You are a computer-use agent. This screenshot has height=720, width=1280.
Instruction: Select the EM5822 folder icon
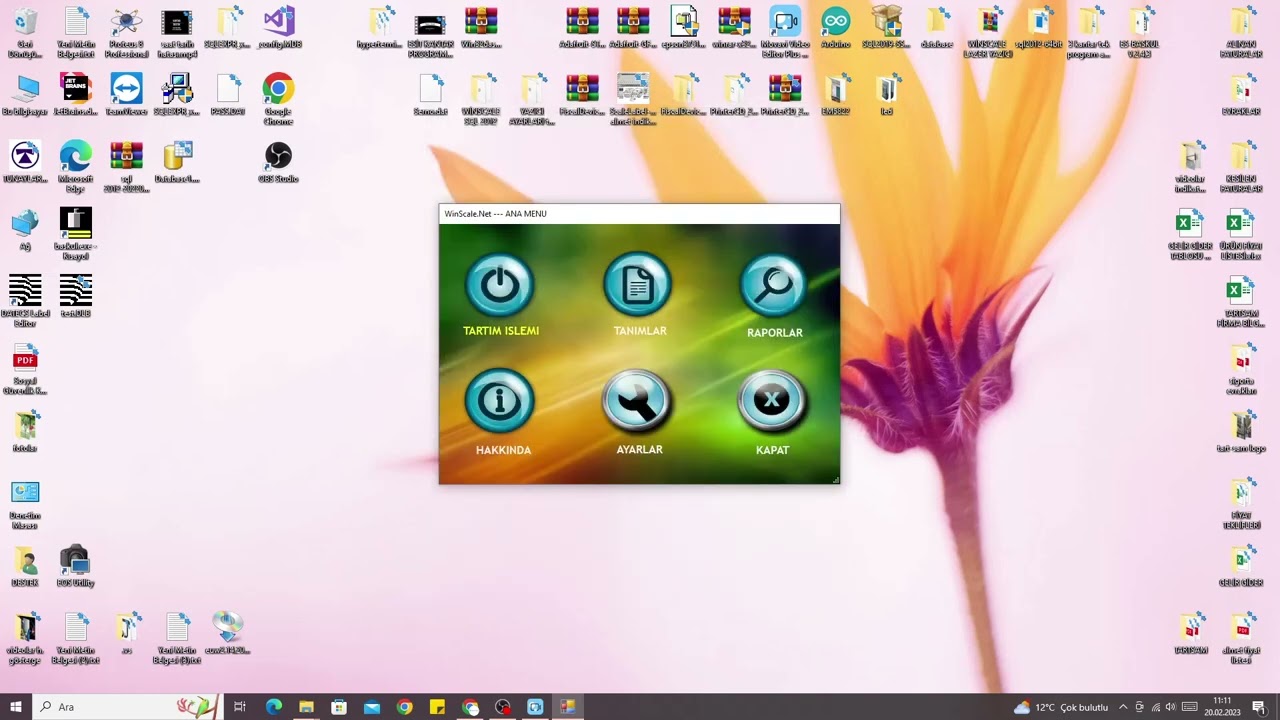pyautogui.click(x=835, y=94)
